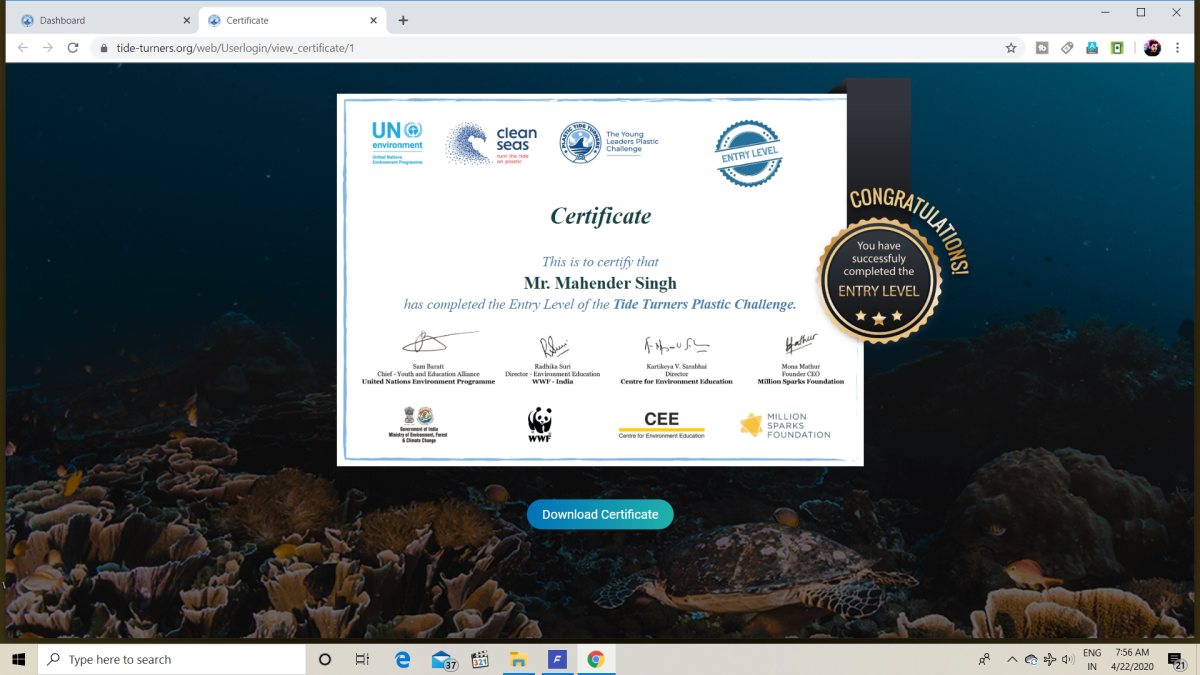The height and width of the screenshot is (675, 1200).
Task: Click the WWF panda logo
Action: pos(540,425)
